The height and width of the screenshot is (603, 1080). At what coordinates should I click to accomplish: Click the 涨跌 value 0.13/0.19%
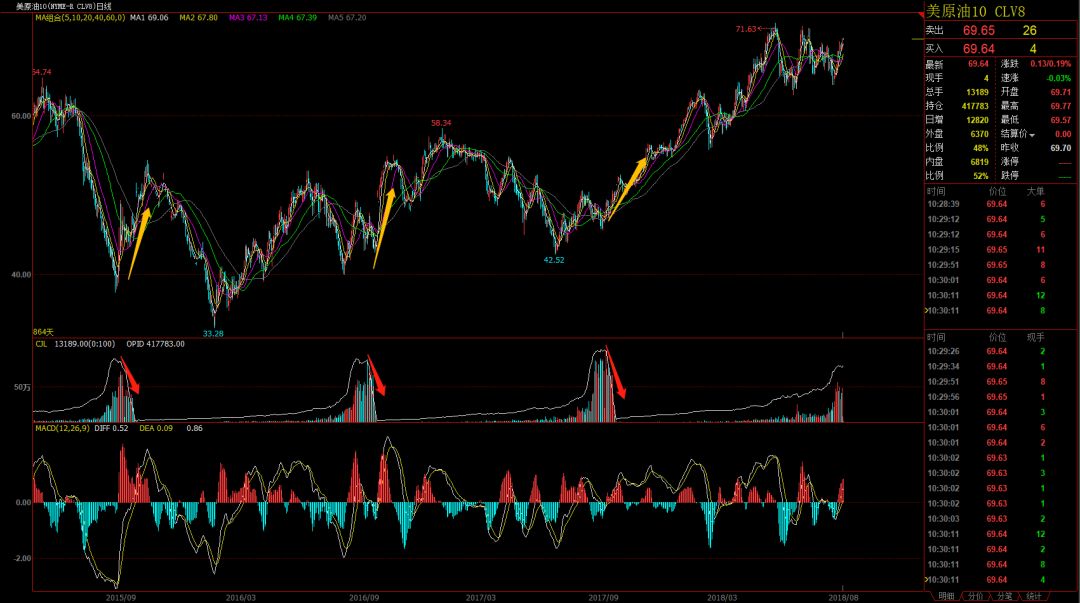coord(1050,64)
